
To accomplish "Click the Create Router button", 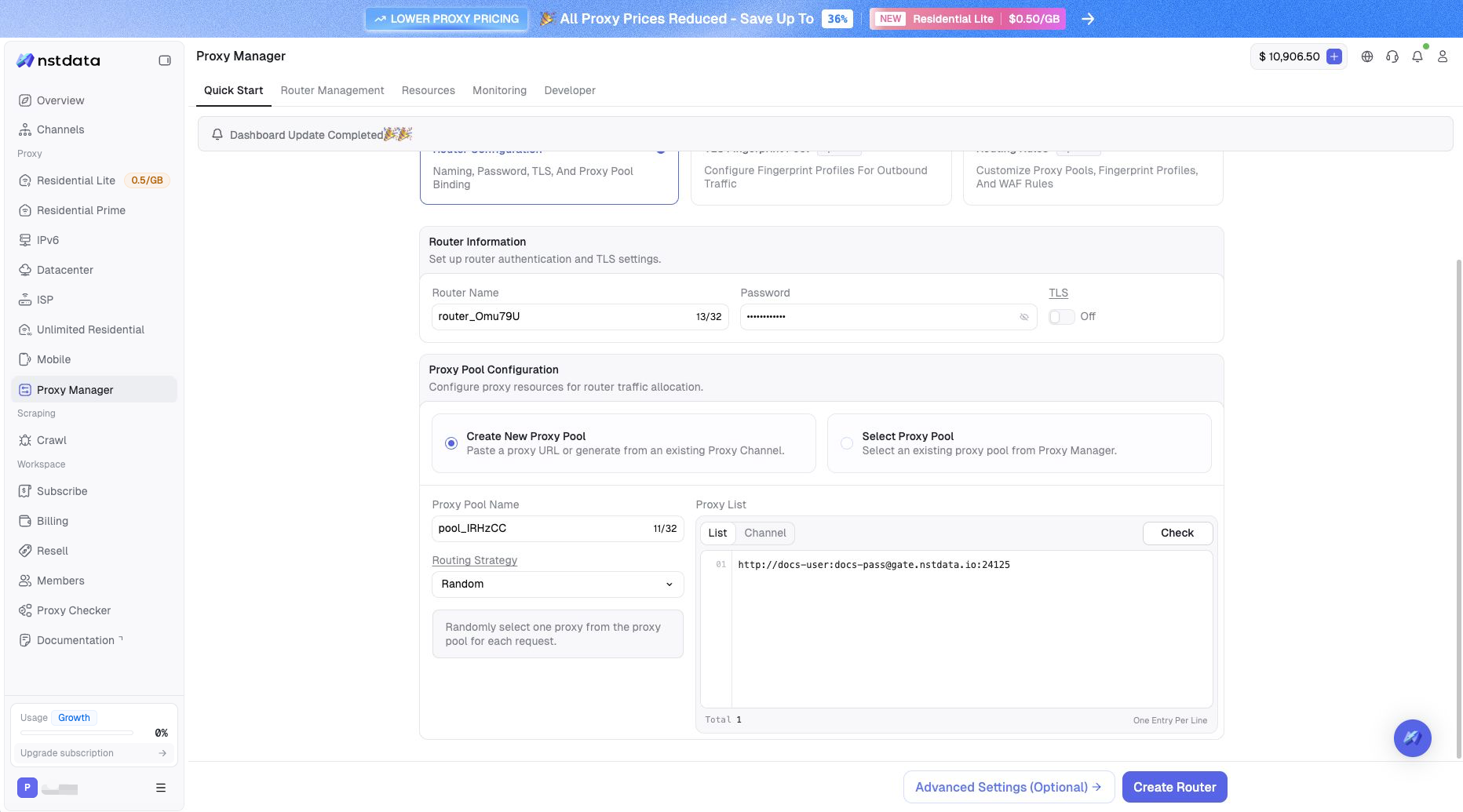I will pos(1175,787).
